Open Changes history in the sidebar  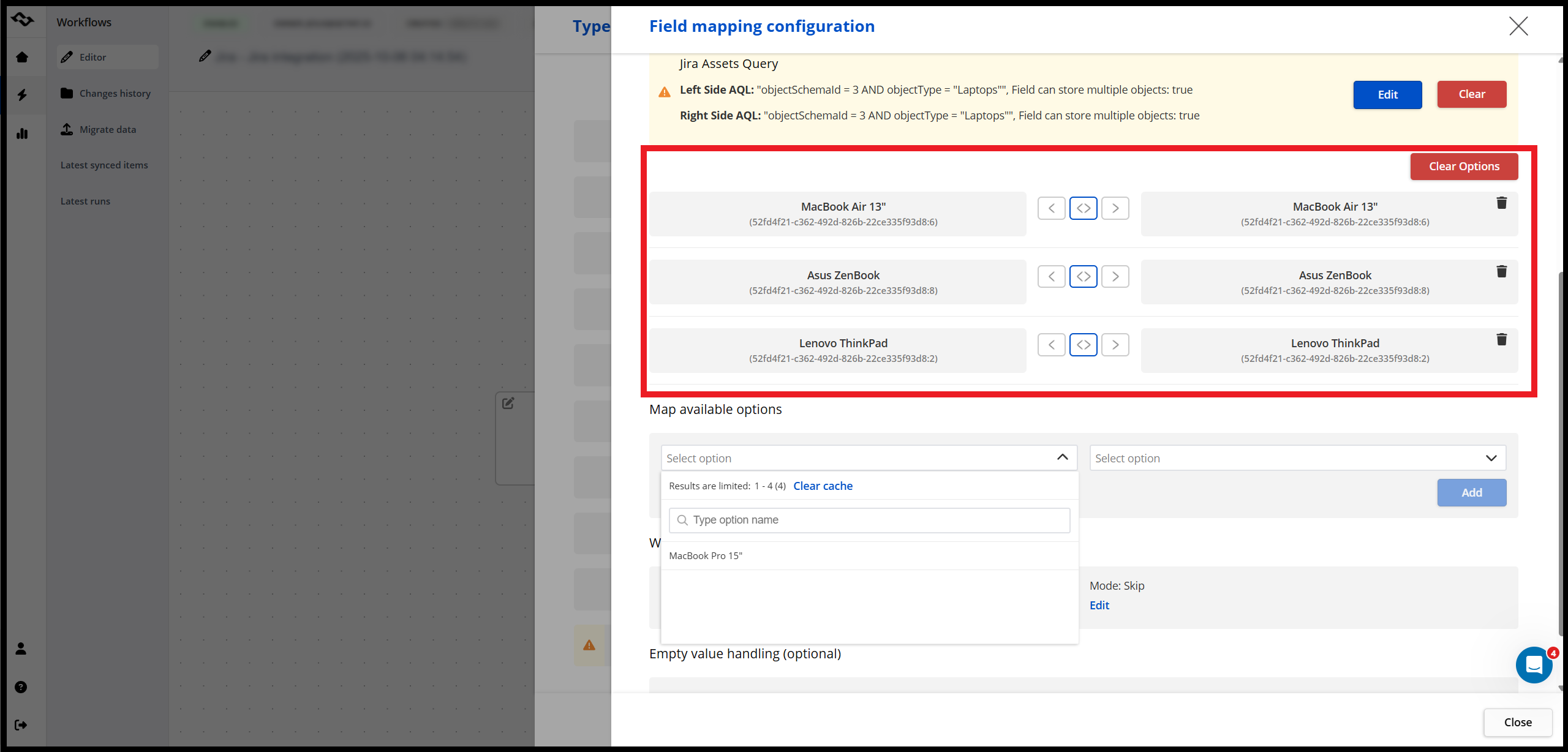115,94
